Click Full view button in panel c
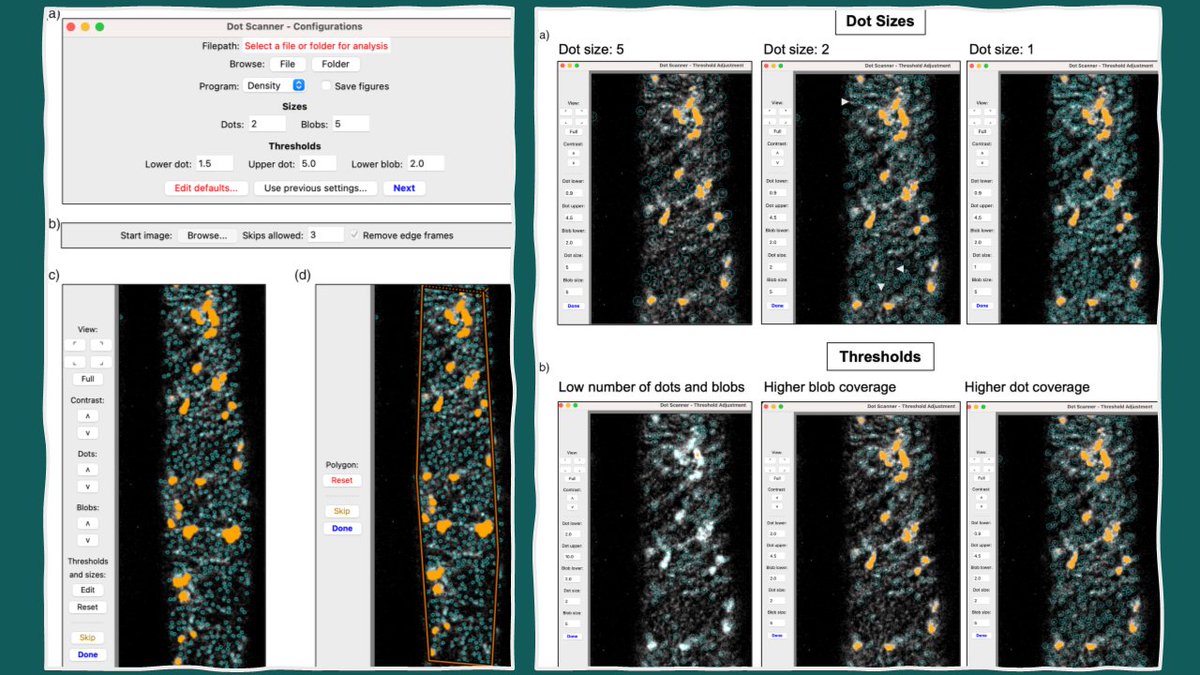This screenshot has width=1200, height=675. pyautogui.click(x=90, y=380)
